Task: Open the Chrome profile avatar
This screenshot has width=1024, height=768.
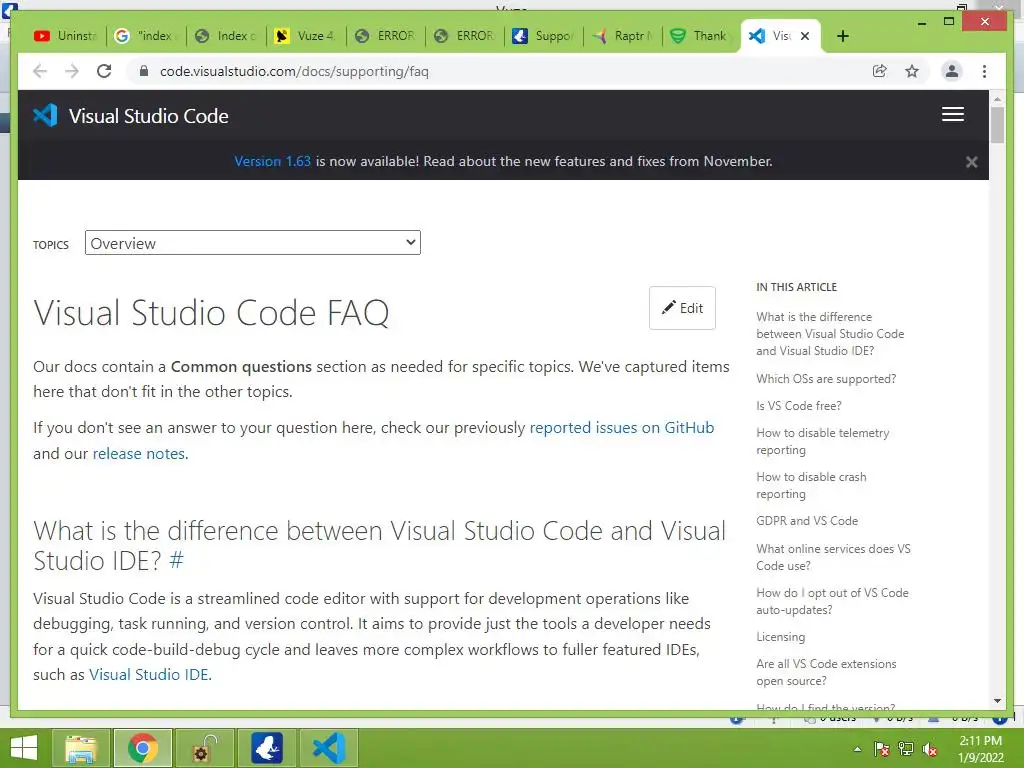Action: coord(952,71)
